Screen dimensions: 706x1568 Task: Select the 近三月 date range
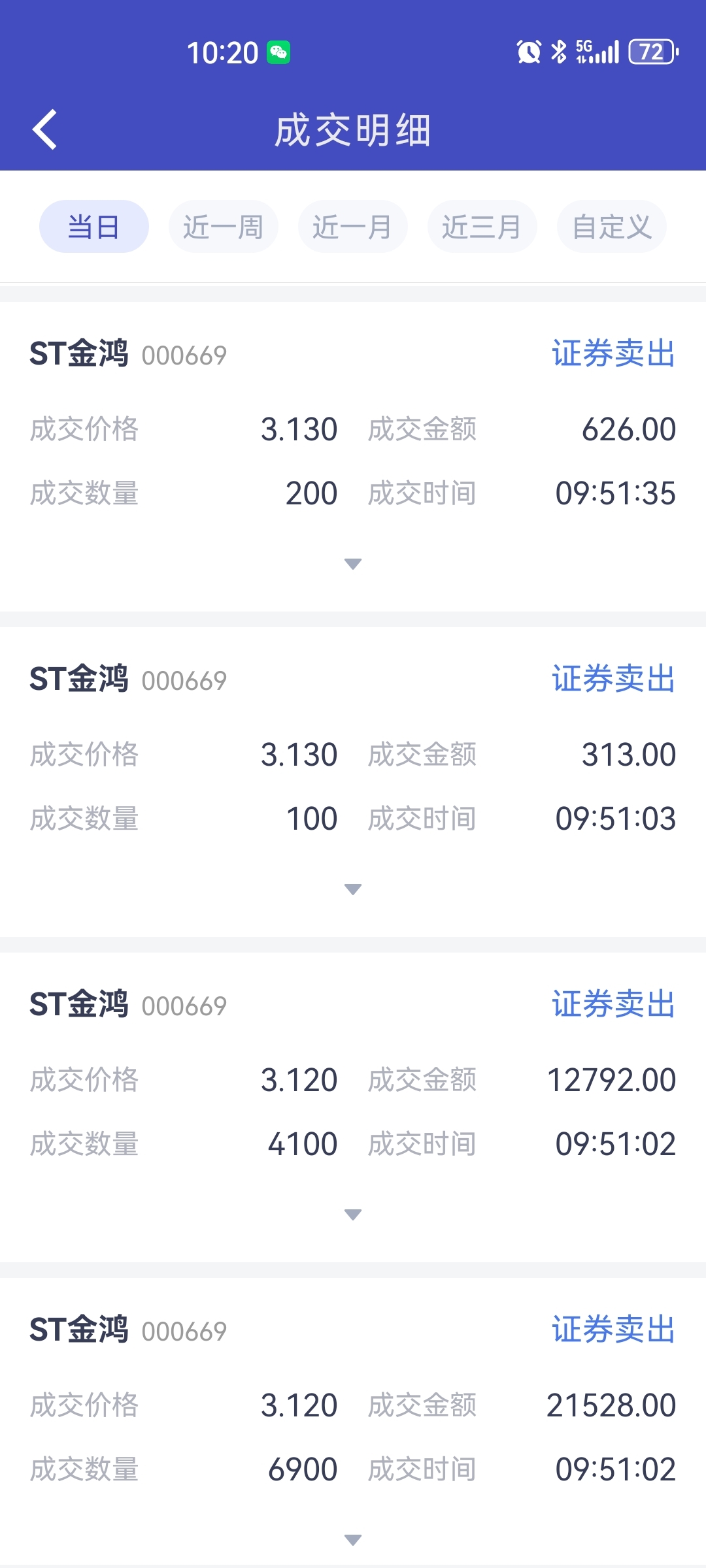click(482, 227)
